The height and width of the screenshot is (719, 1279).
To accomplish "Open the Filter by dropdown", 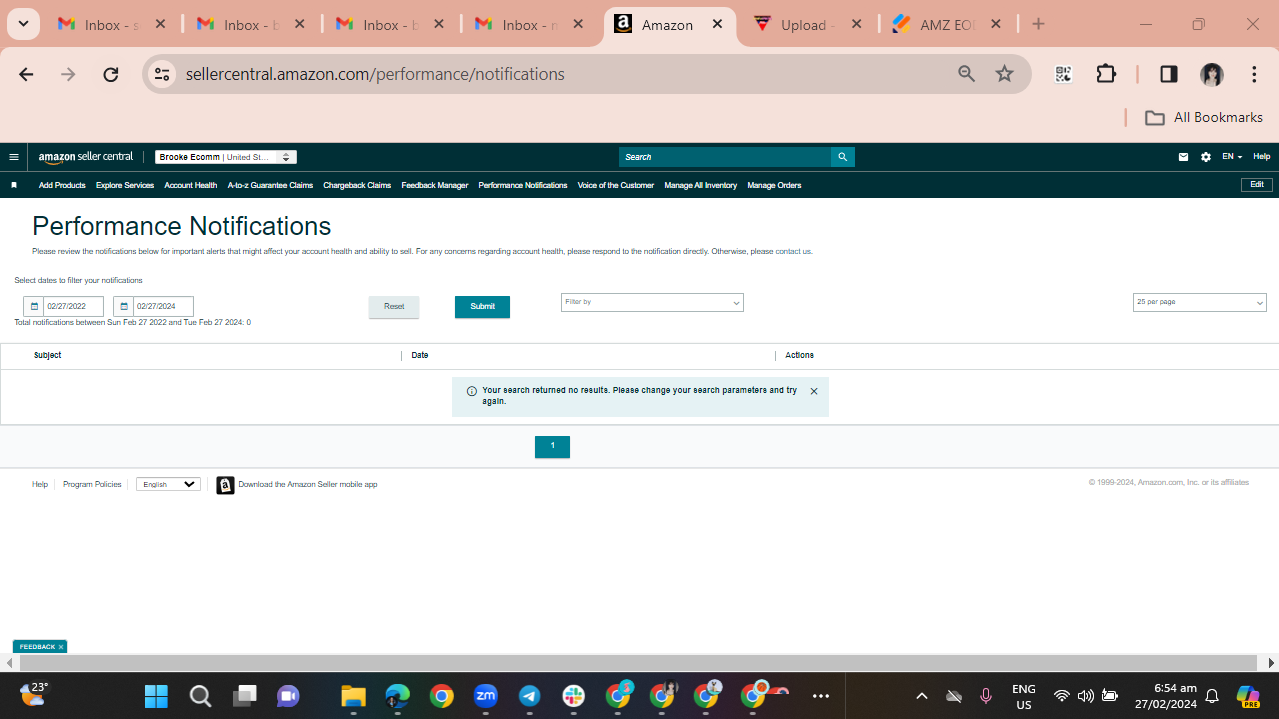I will pyautogui.click(x=652, y=302).
